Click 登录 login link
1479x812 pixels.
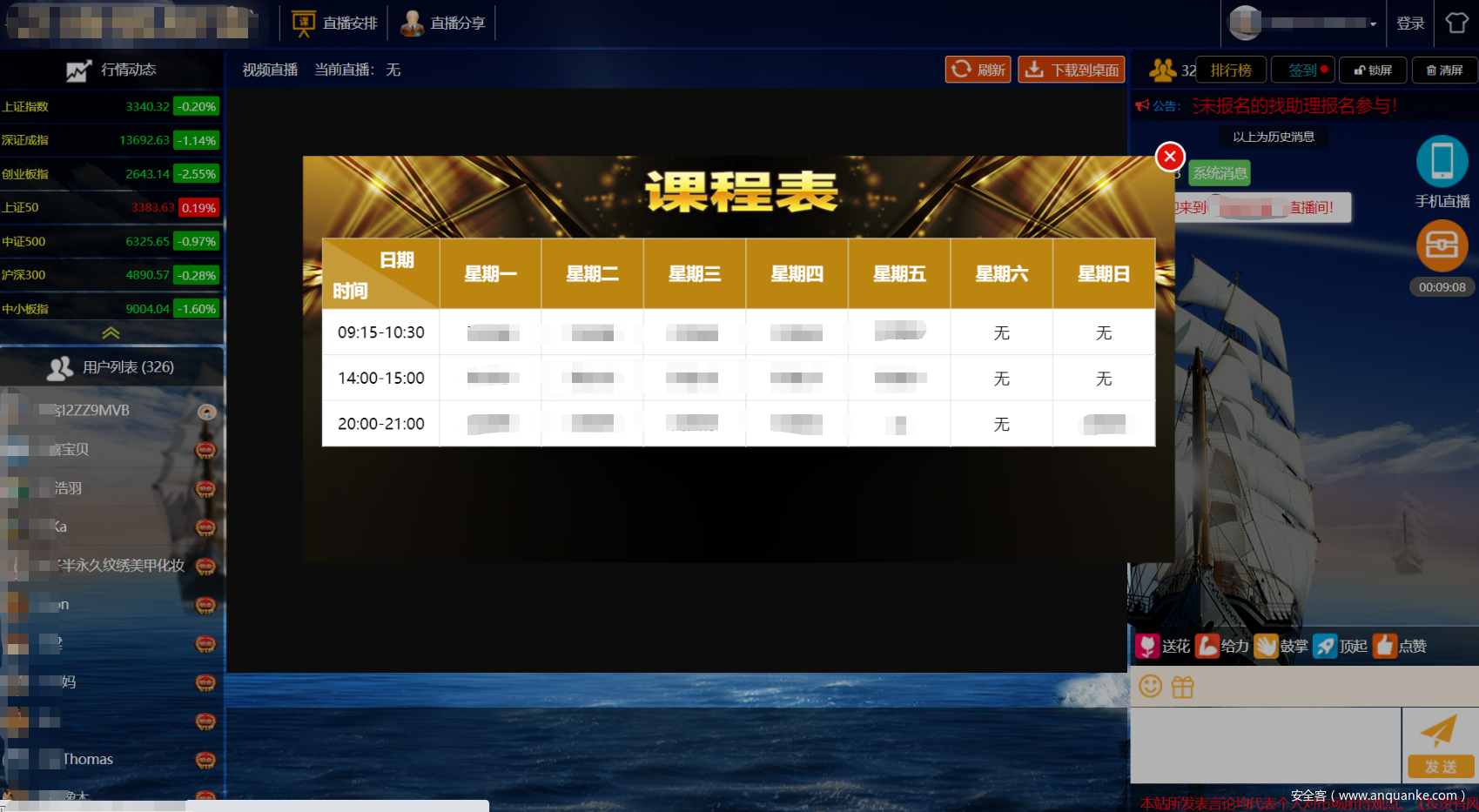click(1410, 23)
